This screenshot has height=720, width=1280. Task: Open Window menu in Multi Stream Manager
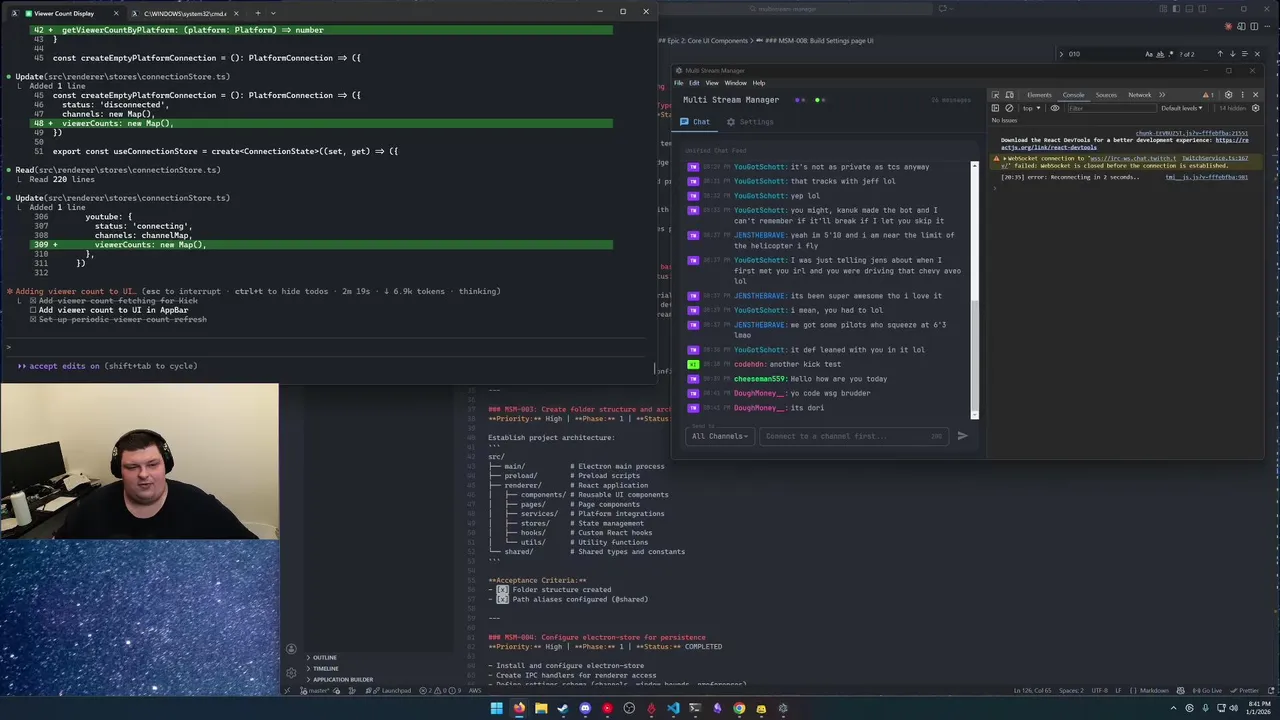[736, 83]
